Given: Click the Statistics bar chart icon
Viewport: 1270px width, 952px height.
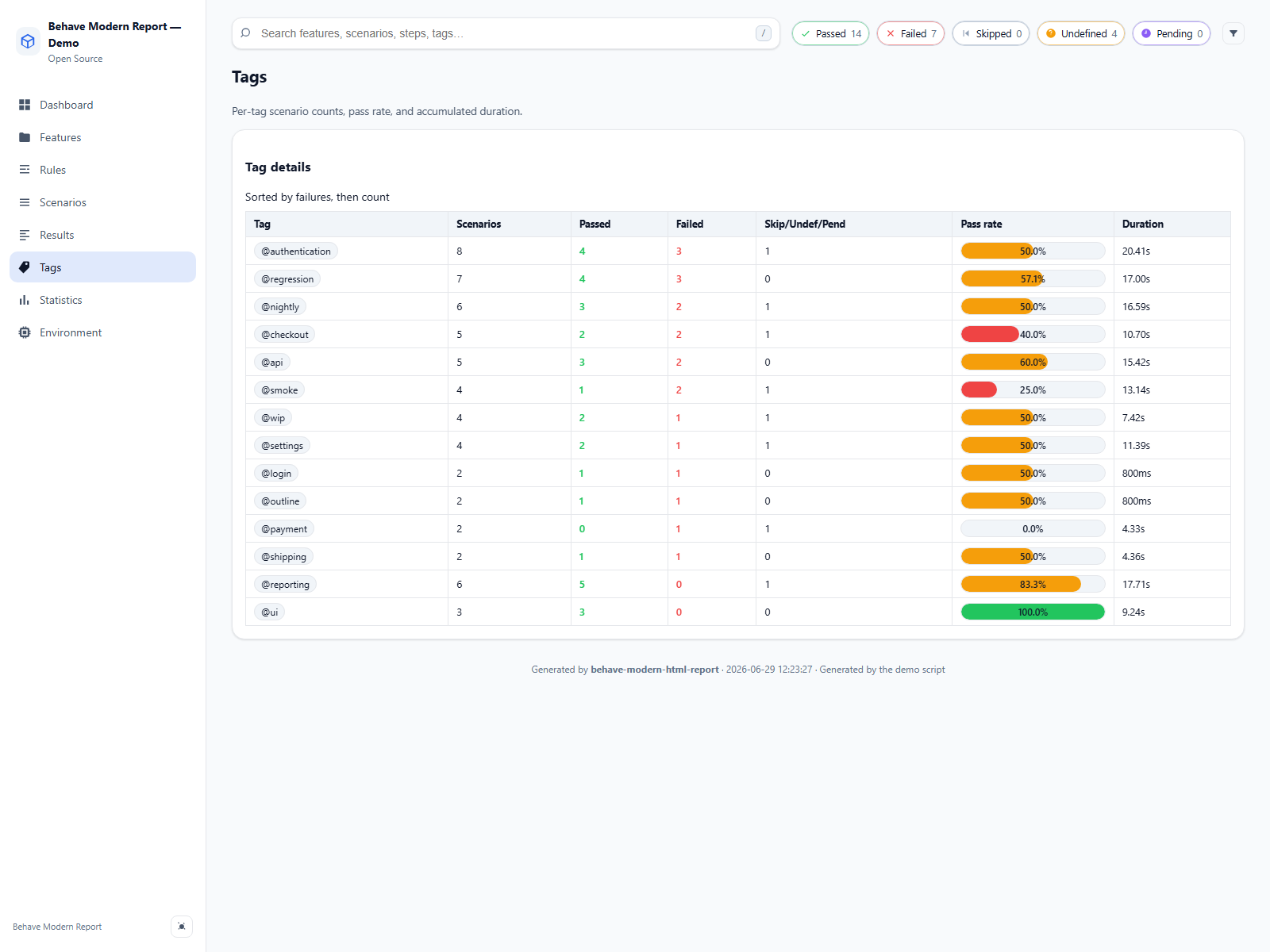Looking at the screenshot, I should coord(25,300).
